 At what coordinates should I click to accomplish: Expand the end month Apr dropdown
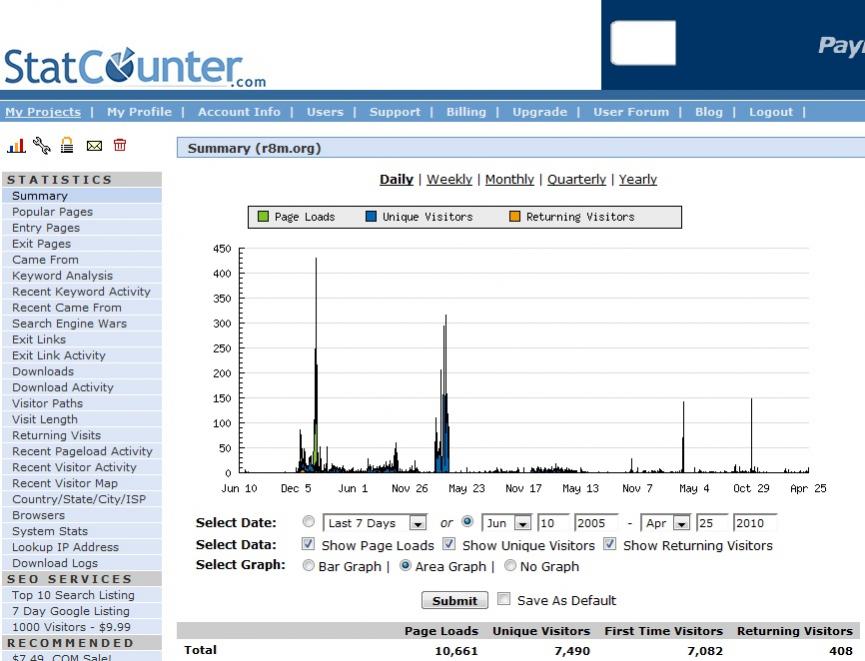click(679, 523)
